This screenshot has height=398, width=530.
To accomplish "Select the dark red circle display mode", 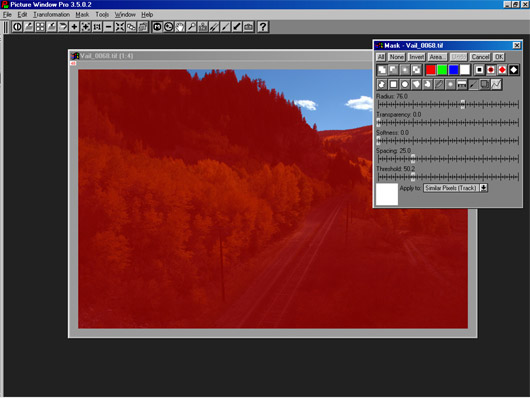I will coord(491,70).
